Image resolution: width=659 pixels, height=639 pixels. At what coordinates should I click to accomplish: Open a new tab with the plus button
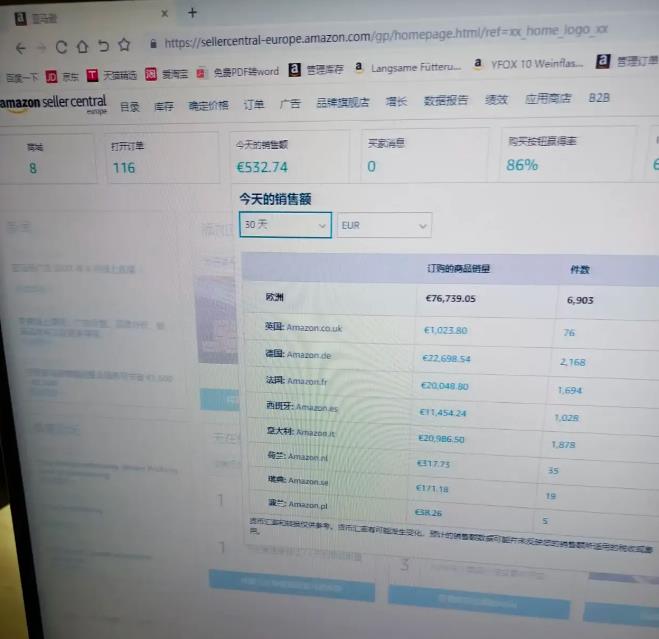pos(192,13)
